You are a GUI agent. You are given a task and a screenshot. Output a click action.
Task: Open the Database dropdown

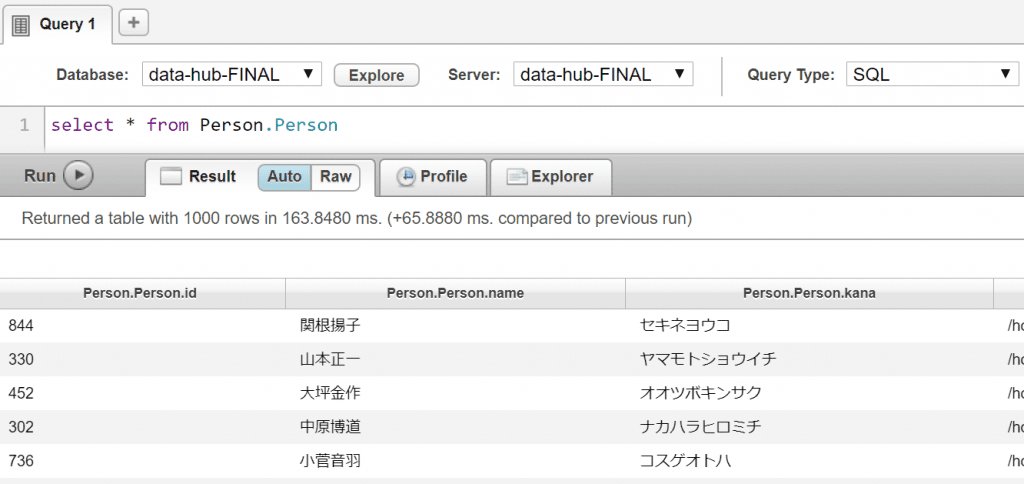pyautogui.click(x=230, y=74)
